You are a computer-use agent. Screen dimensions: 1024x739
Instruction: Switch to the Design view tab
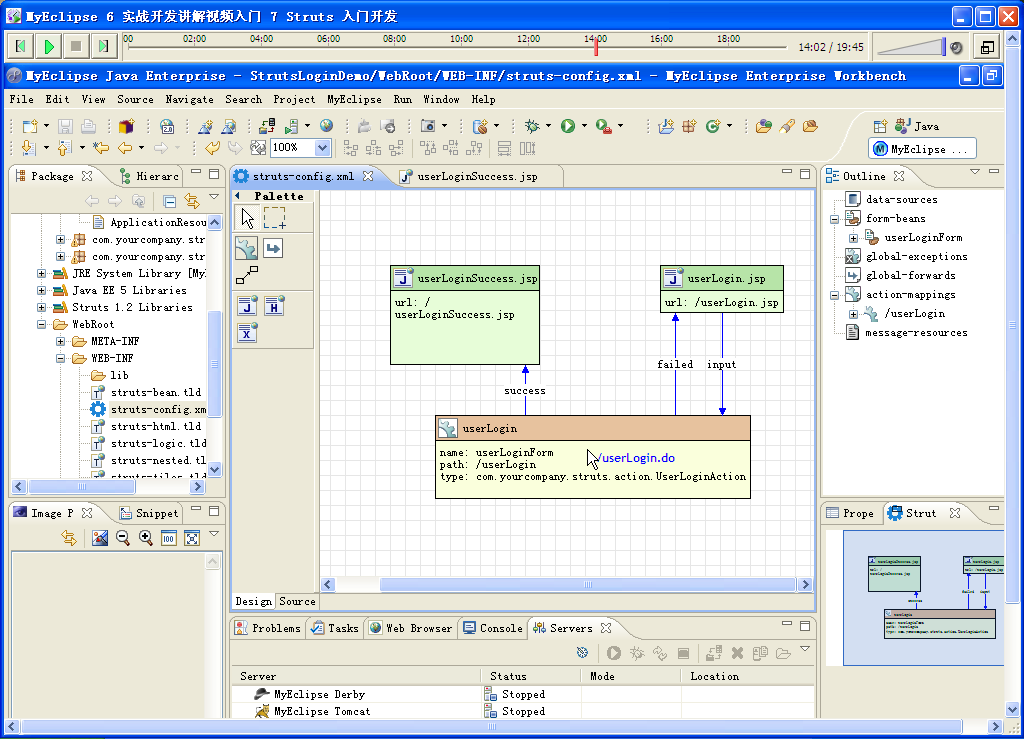coord(253,601)
